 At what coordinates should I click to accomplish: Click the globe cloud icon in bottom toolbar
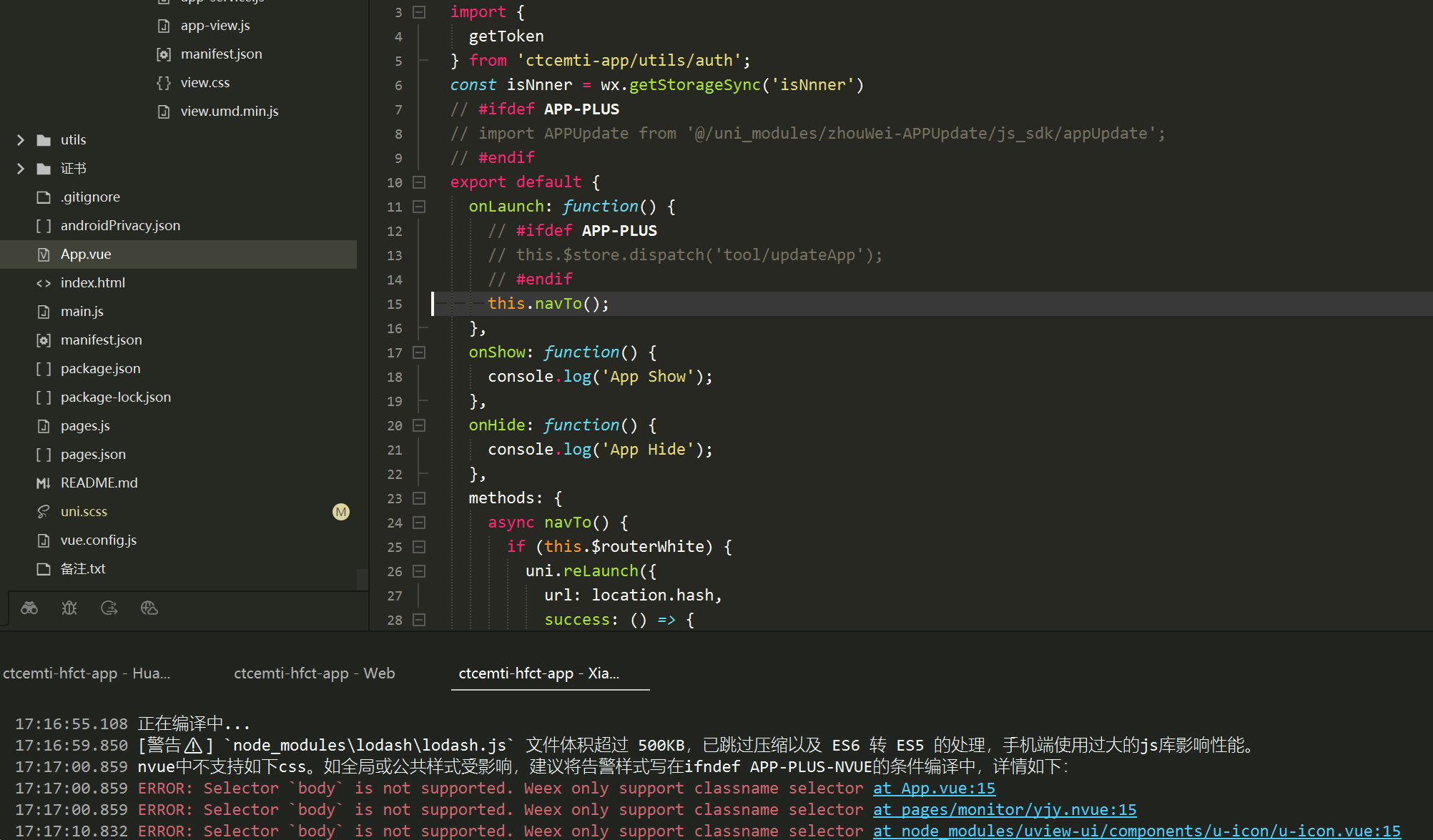coord(149,608)
